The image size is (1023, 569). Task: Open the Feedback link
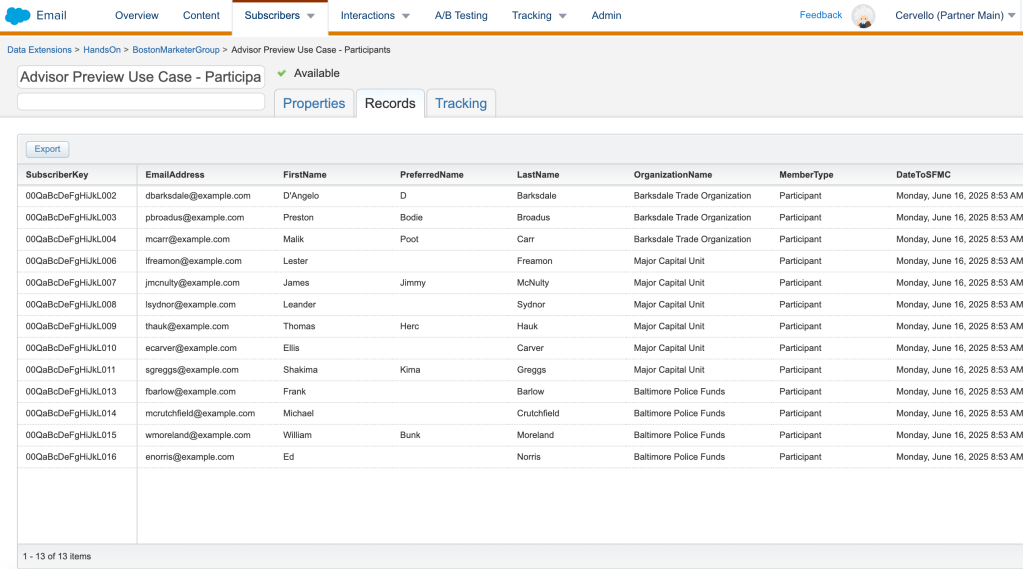click(x=820, y=15)
